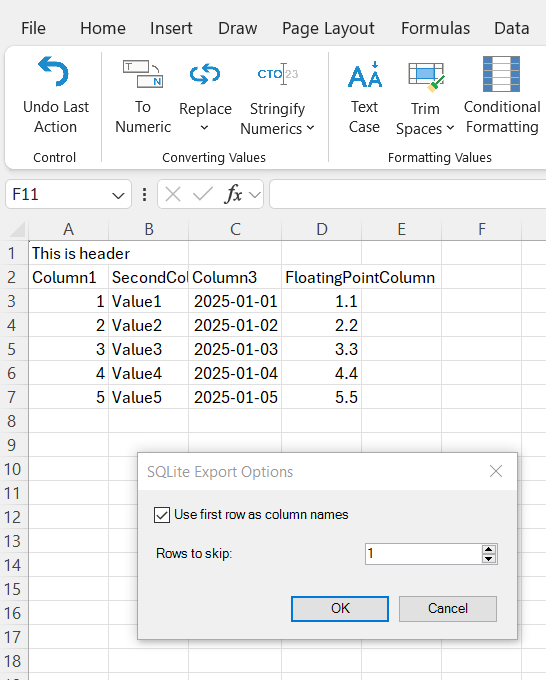This screenshot has height=680, width=546.
Task: Select column A header
Action: click(x=68, y=229)
